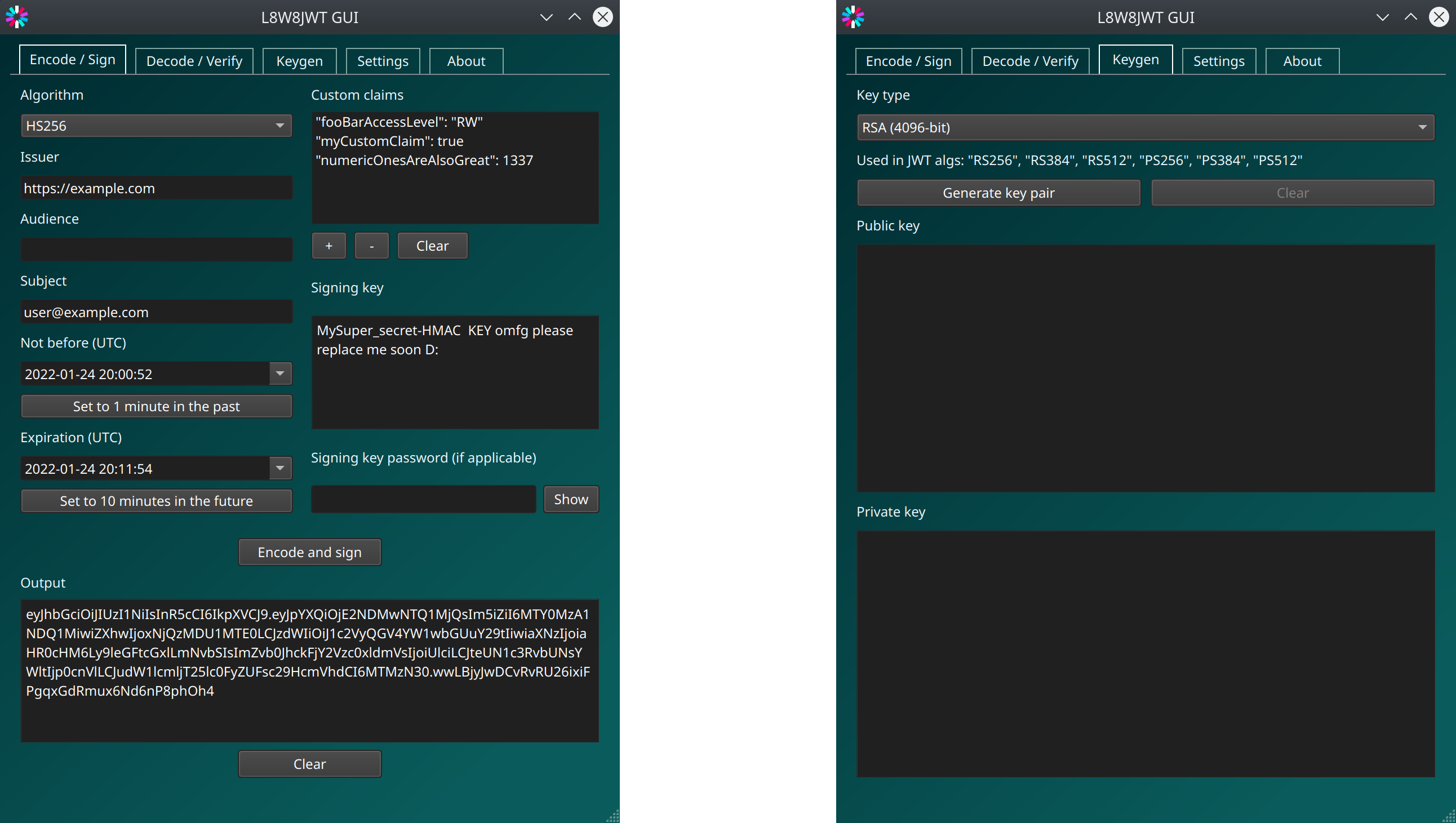This screenshot has height=823, width=1456.
Task: Click Set to 1 minute in the past
Action: [156, 406]
